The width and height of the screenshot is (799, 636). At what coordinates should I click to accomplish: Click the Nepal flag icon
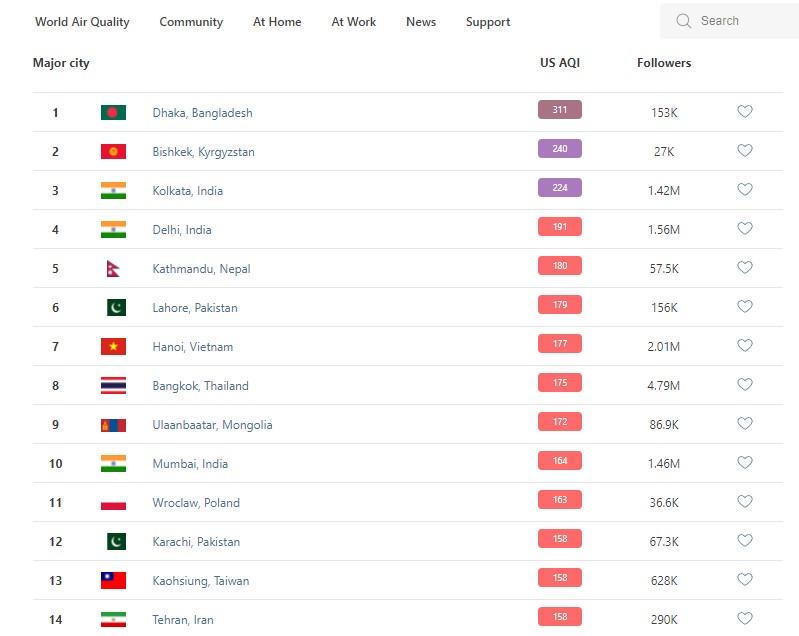113,269
